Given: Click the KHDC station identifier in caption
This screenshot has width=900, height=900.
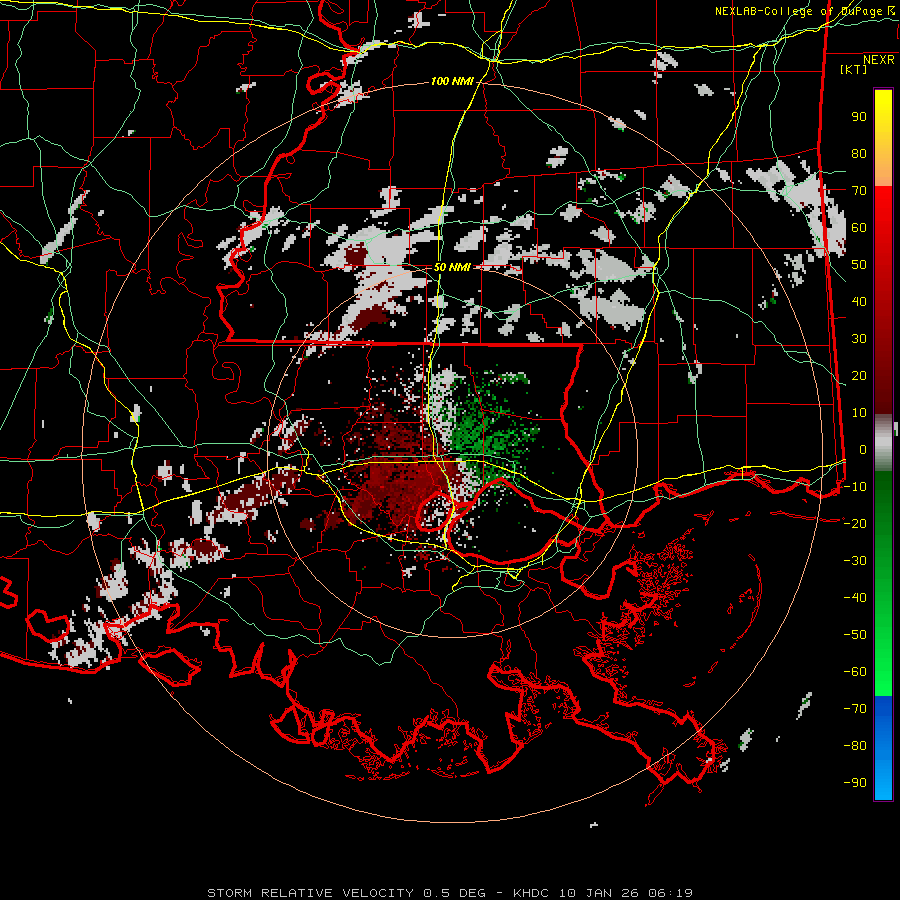Looking at the screenshot, I should click(531, 893).
